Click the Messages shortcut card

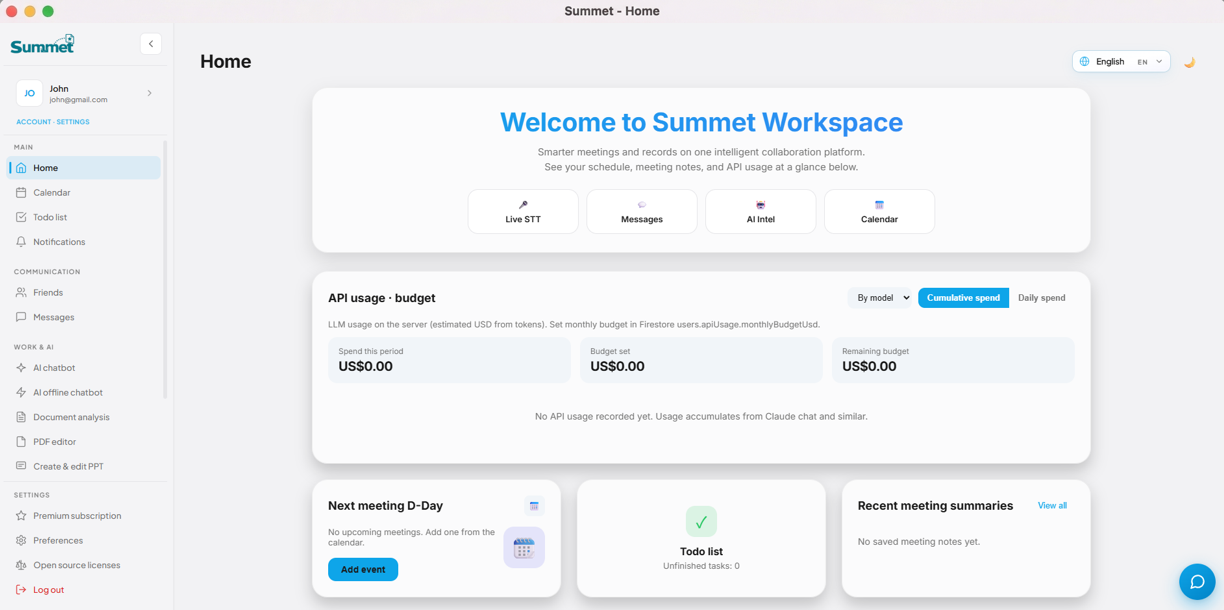642,212
